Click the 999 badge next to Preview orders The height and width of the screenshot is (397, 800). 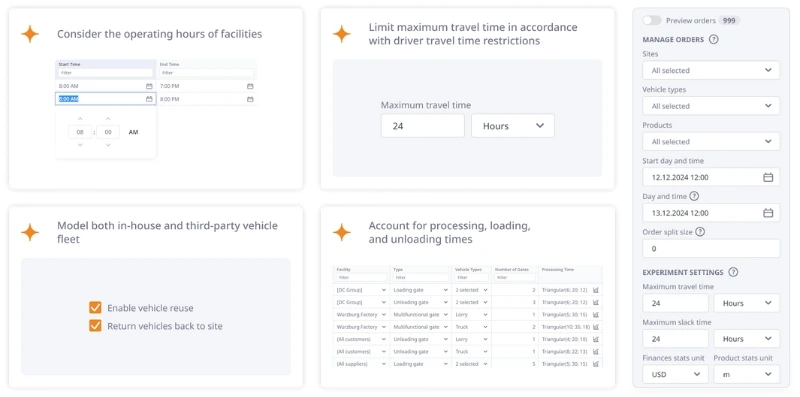point(729,20)
